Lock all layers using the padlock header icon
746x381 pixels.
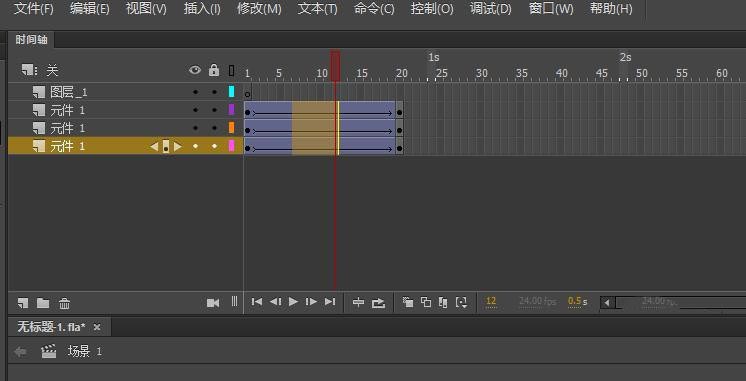click(214, 70)
